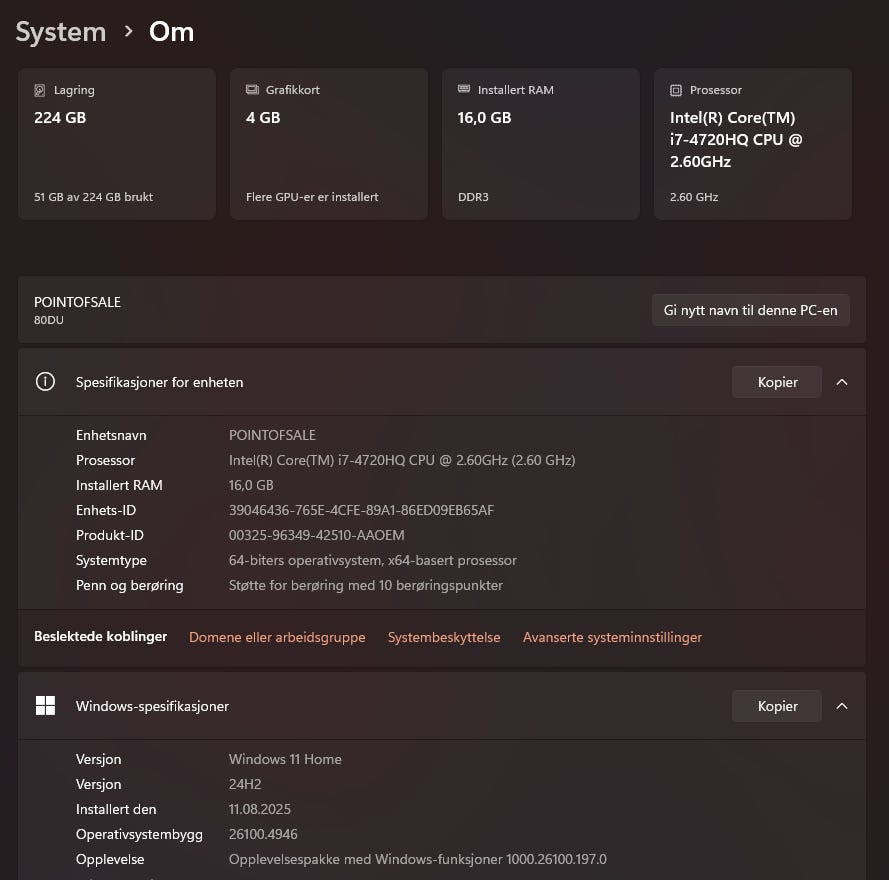Copy Windows specifications with Kopier button

[x=777, y=705]
